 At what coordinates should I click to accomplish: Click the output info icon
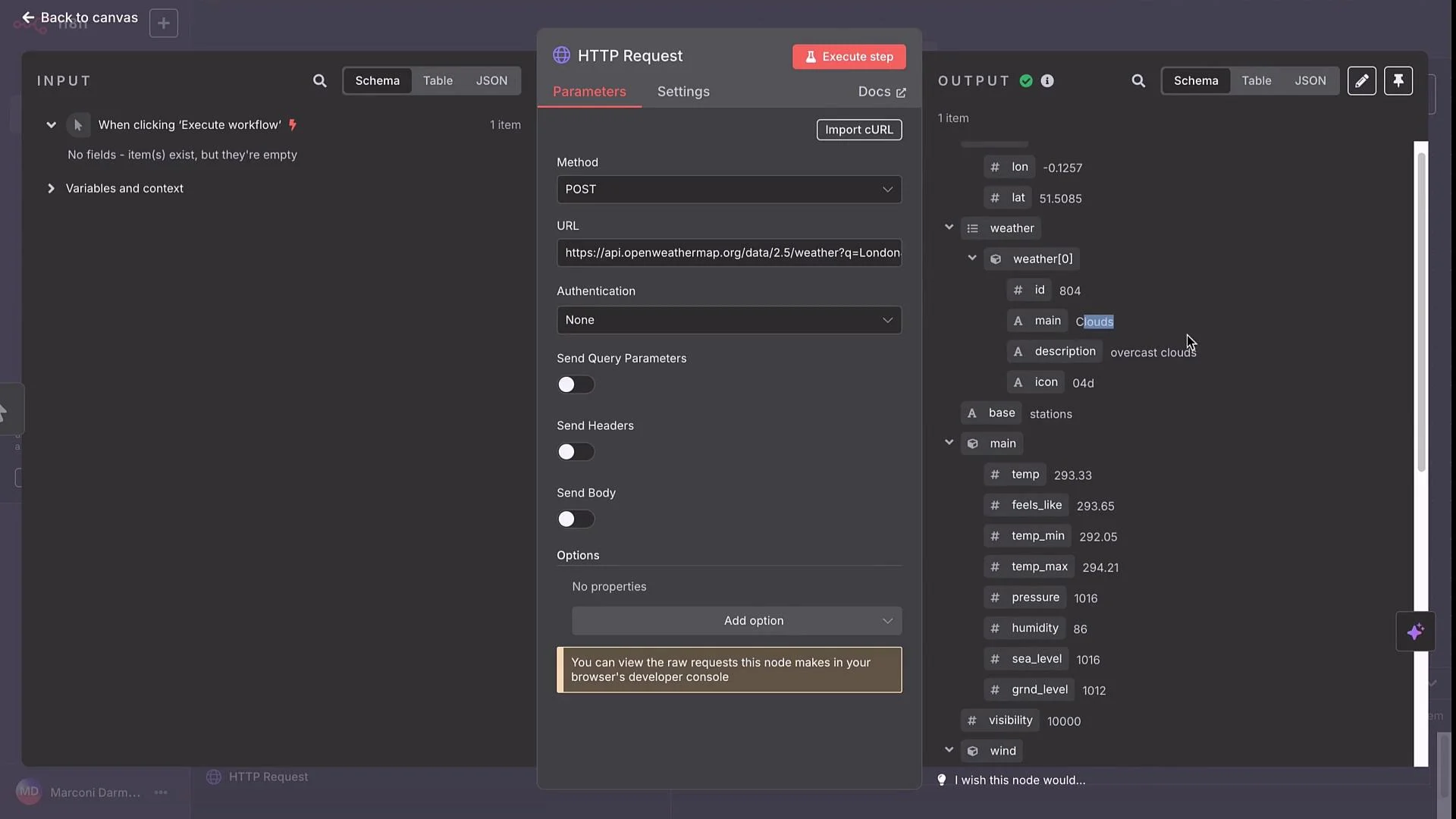tap(1047, 80)
